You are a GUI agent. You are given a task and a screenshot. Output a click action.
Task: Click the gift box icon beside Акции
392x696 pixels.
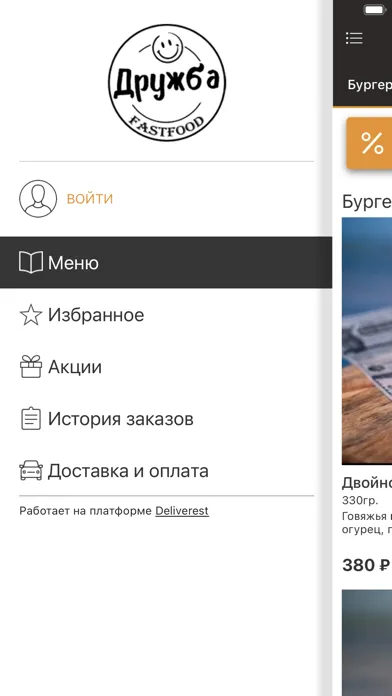(x=31, y=367)
